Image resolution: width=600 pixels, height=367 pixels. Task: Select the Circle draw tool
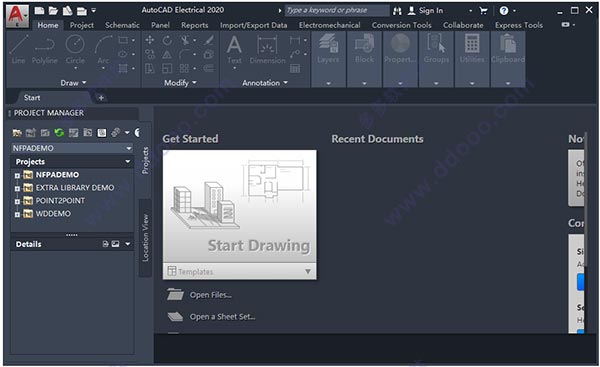click(x=75, y=49)
